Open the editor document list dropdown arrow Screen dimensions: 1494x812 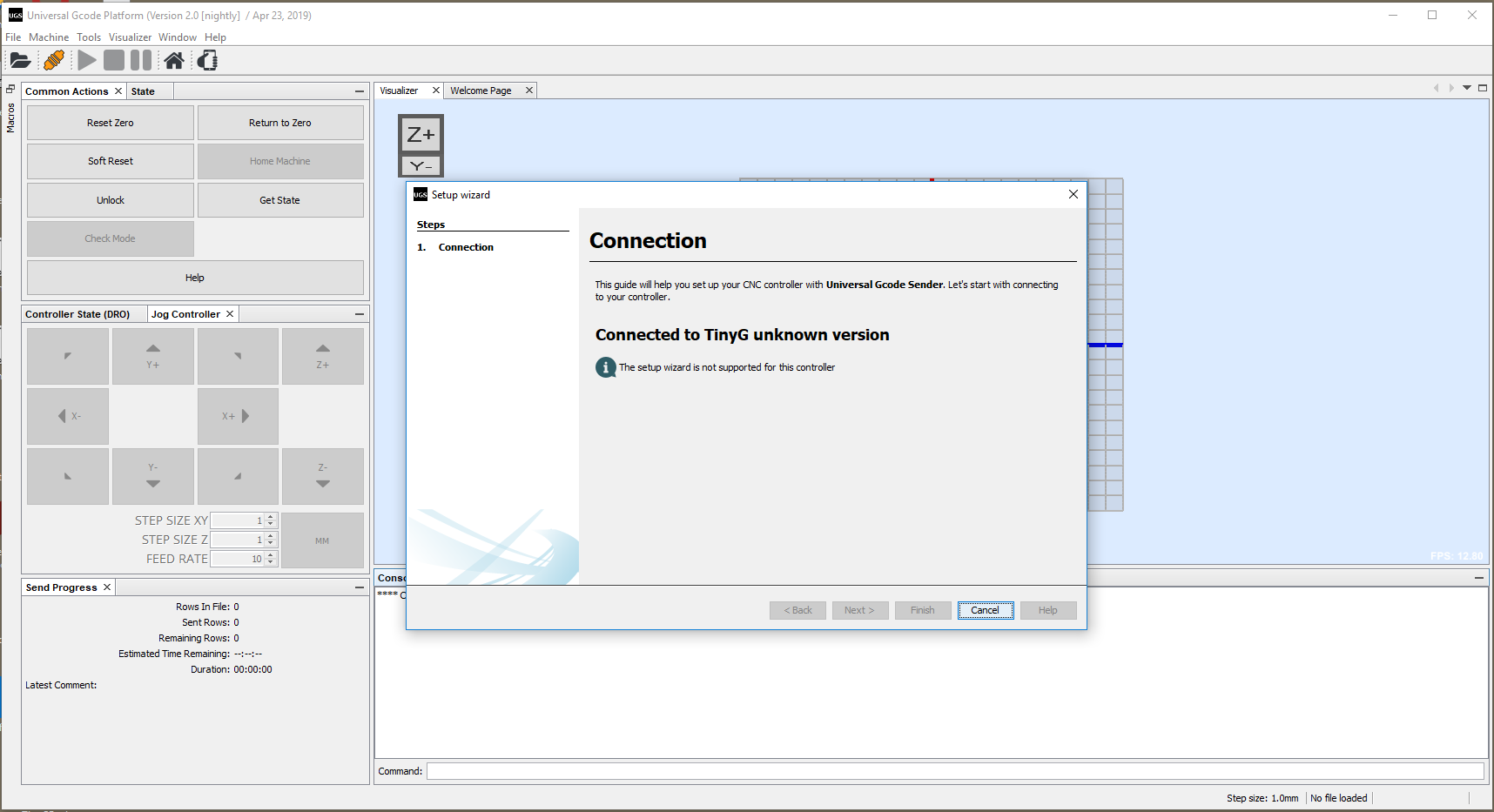tap(1467, 88)
